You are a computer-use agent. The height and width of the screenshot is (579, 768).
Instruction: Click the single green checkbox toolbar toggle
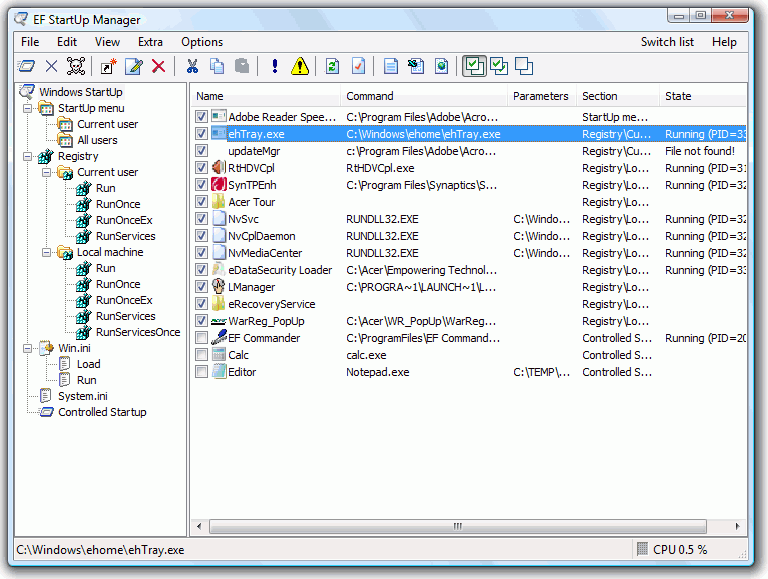(474, 66)
